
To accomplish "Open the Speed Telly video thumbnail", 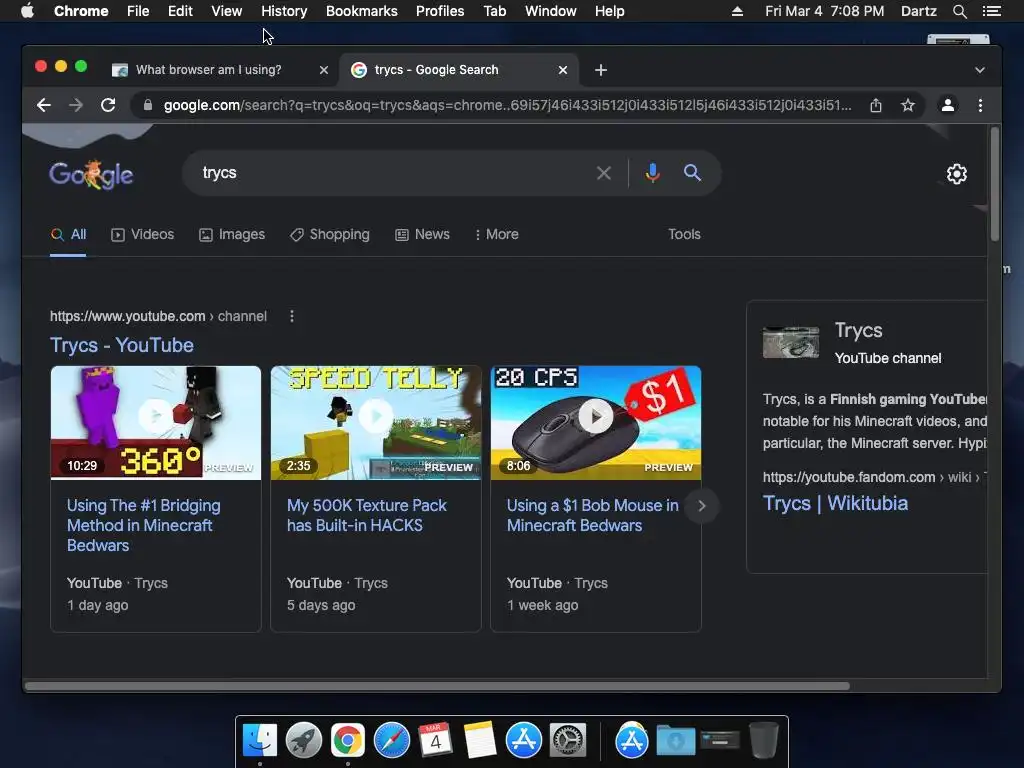I will tap(376, 423).
